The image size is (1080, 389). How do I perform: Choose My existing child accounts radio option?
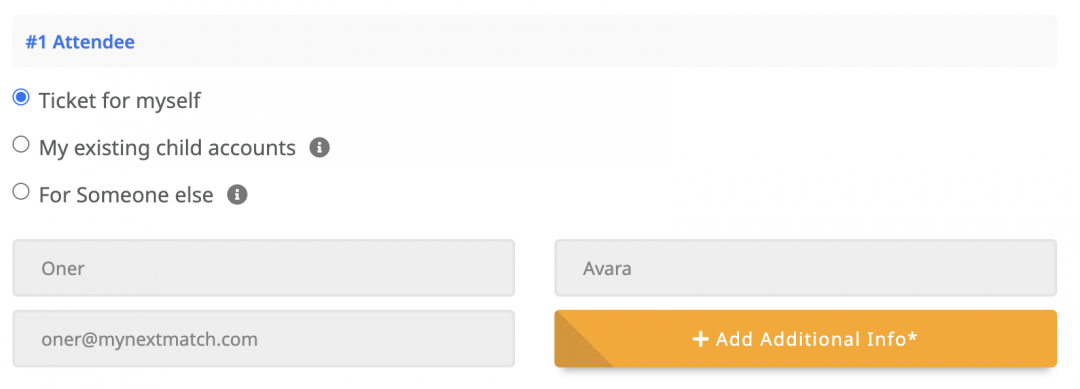click(21, 145)
